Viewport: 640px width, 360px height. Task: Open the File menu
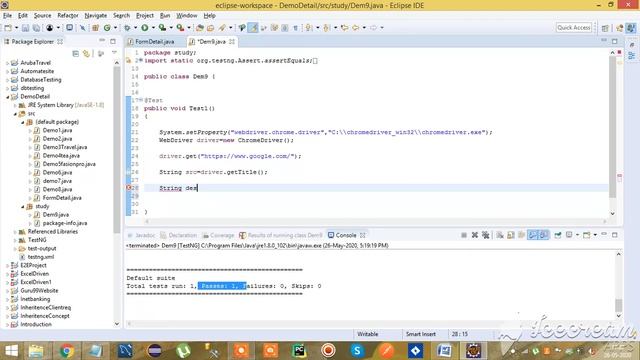coord(7,16)
